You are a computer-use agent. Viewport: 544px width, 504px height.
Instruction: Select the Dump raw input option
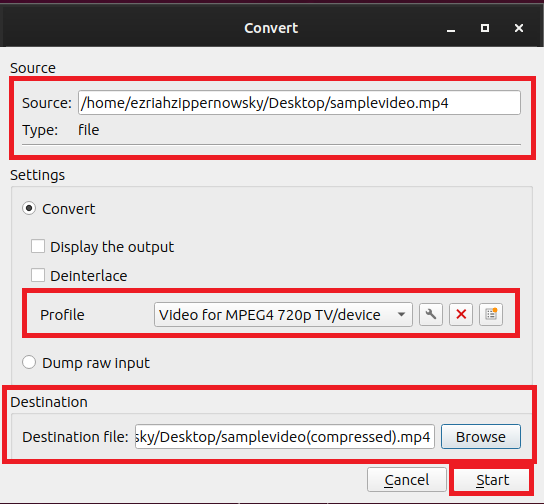pyautogui.click(x=29, y=362)
